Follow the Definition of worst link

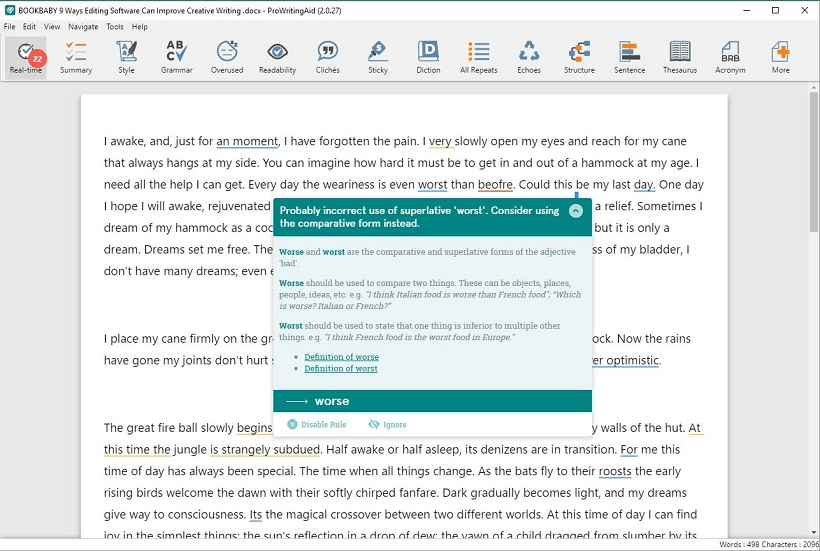(x=341, y=369)
